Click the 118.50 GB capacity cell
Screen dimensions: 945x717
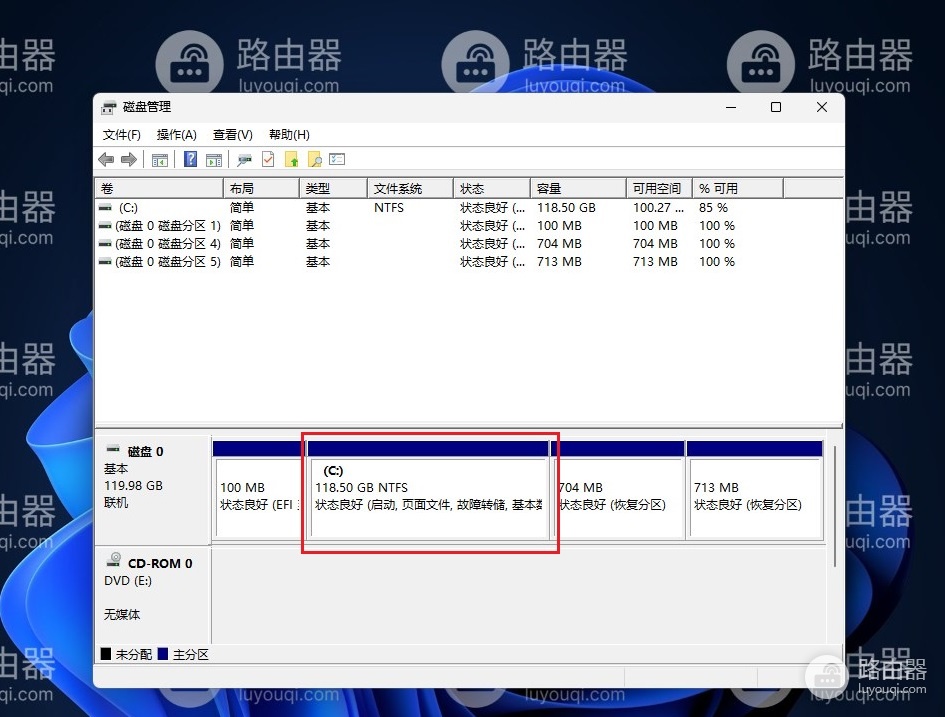point(566,207)
